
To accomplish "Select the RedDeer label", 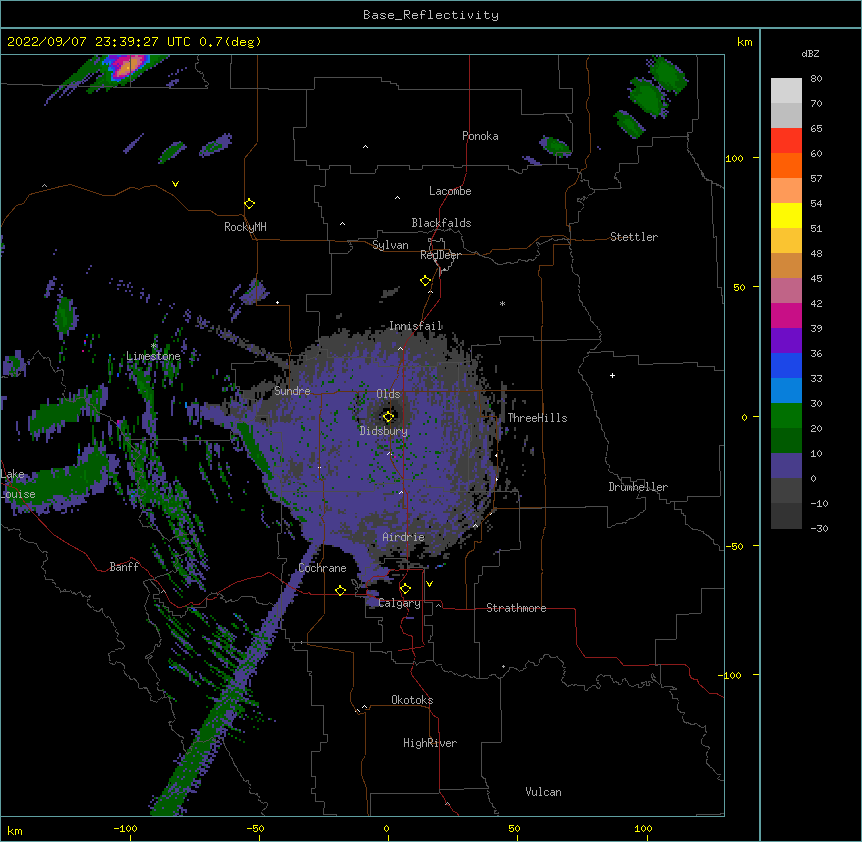I will pyautogui.click(x=440, y=255).
